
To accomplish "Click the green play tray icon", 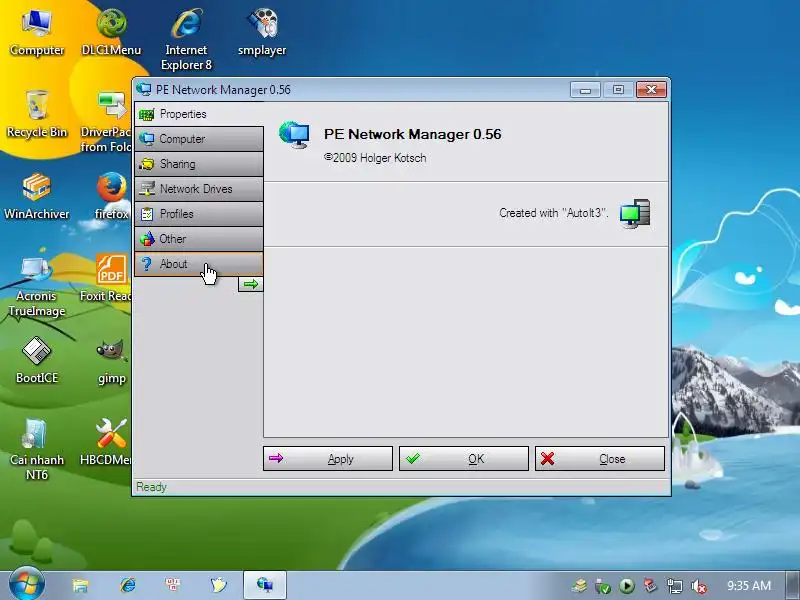I will tap(627, 586).
